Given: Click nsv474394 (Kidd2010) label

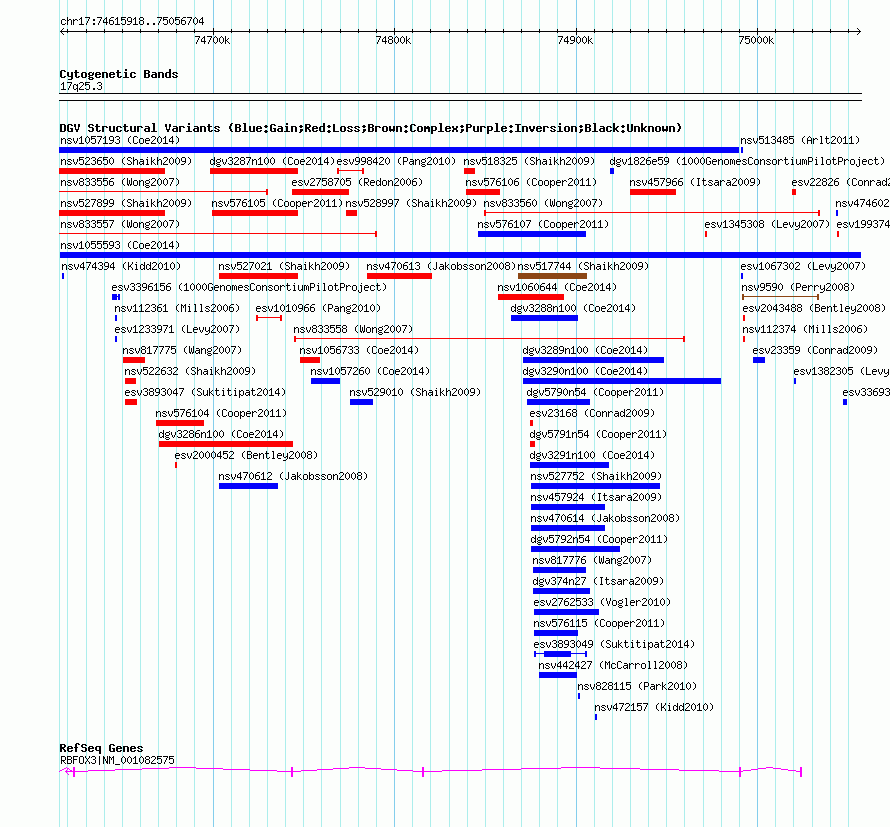Looking at the screenshot, I should (121, 266).
